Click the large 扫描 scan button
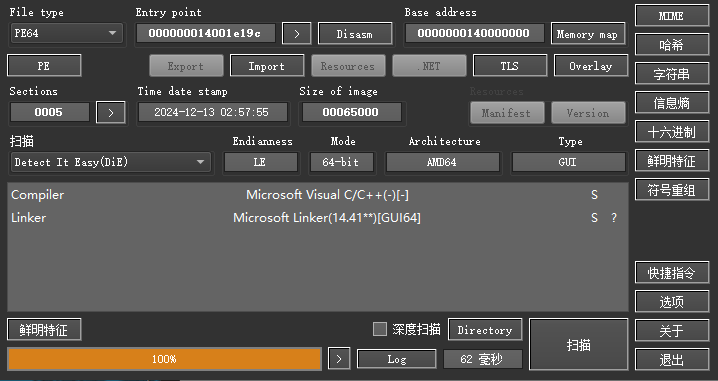This screenshot has height=381, width=718. [579, 344]
